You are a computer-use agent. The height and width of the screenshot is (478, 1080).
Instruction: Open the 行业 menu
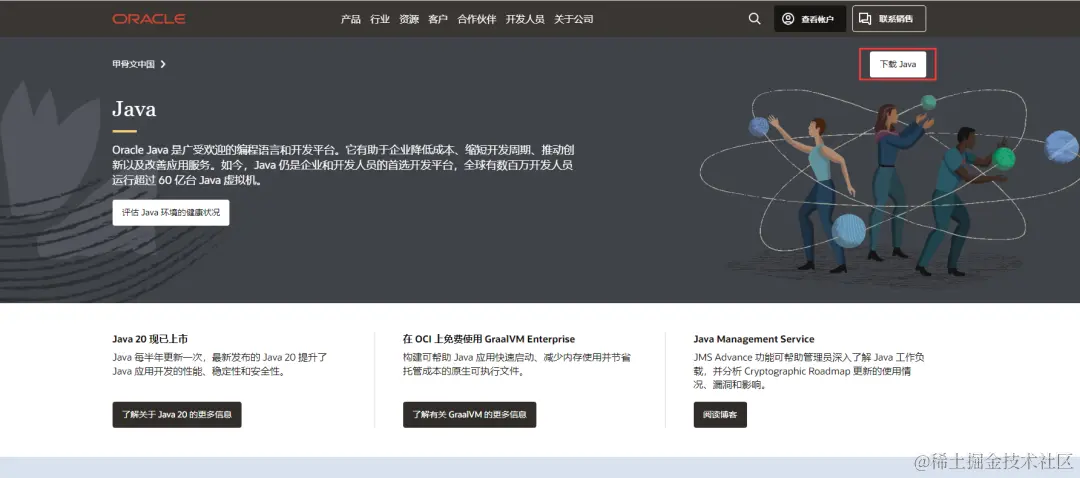tap(380, 19)
